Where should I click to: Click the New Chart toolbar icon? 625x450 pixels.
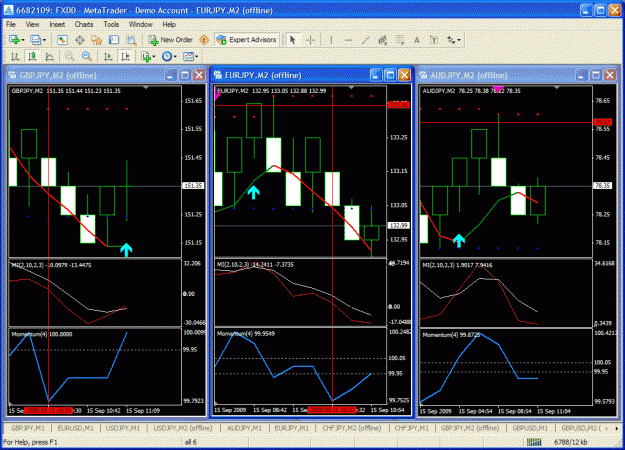pos(15,40)
